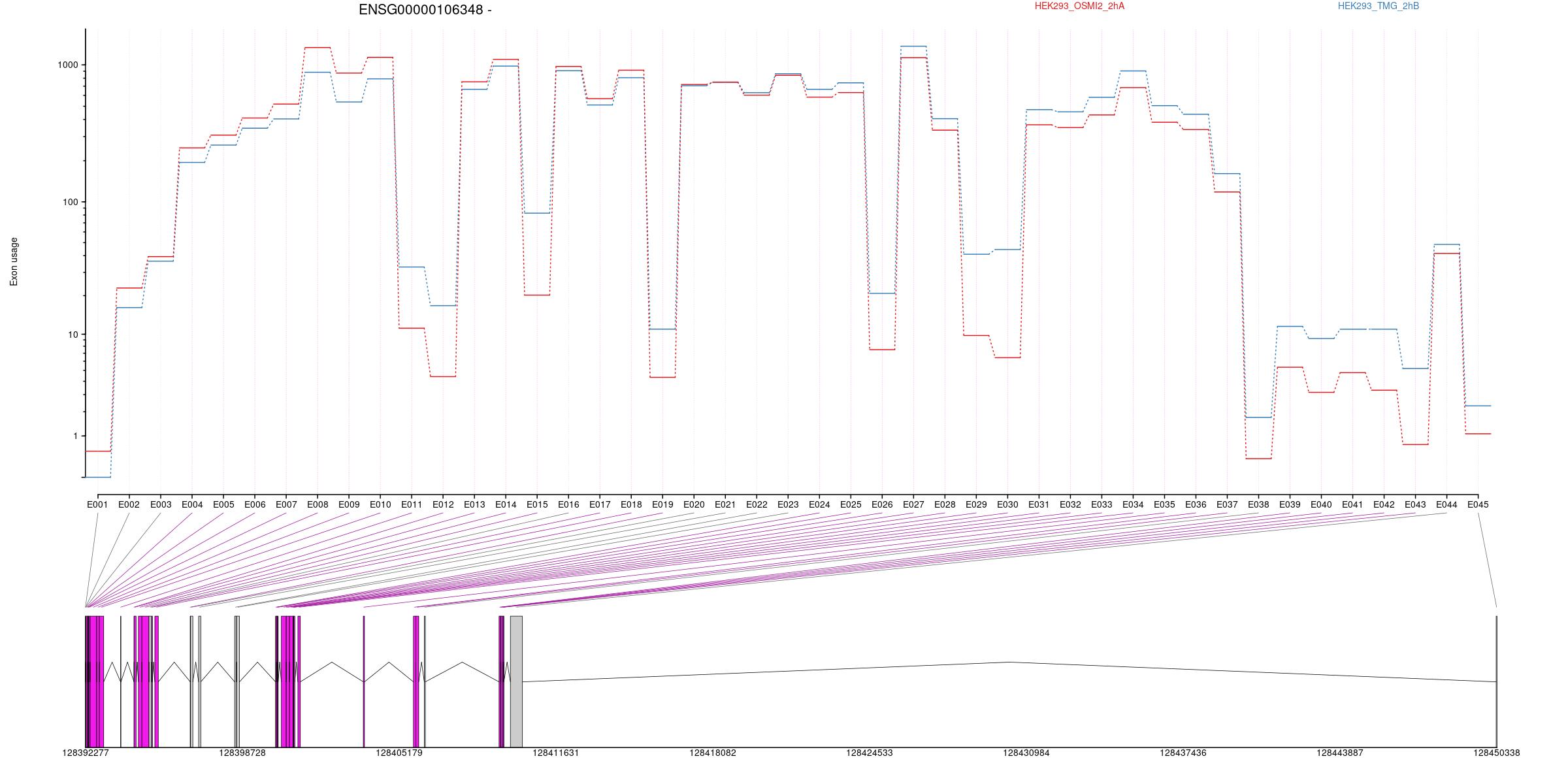This screenshot has width=1568, height=784.
Task: Click the E019 exon label
Action: coord(662,504)
